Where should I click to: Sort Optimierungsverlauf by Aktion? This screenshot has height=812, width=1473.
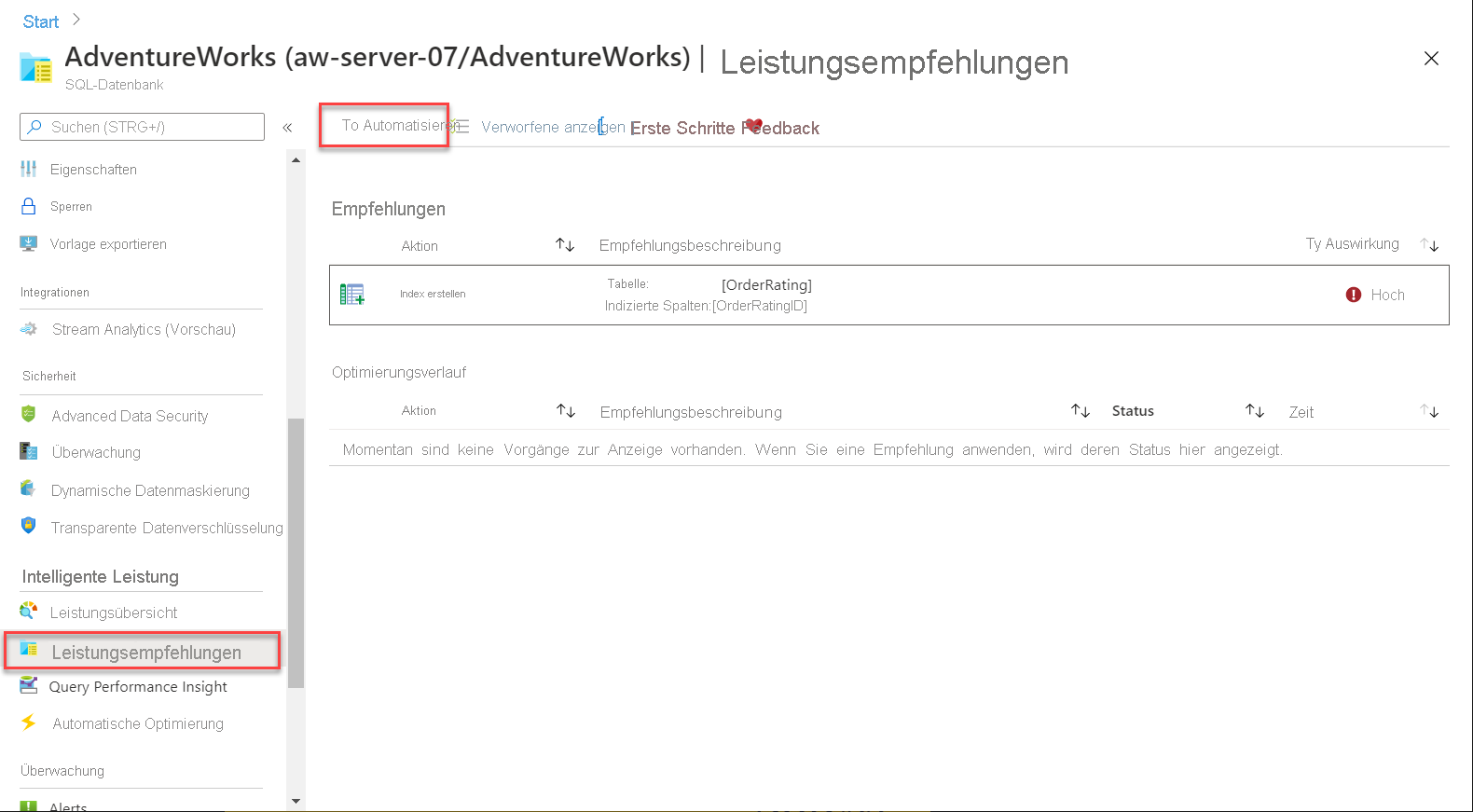[566, 410]
